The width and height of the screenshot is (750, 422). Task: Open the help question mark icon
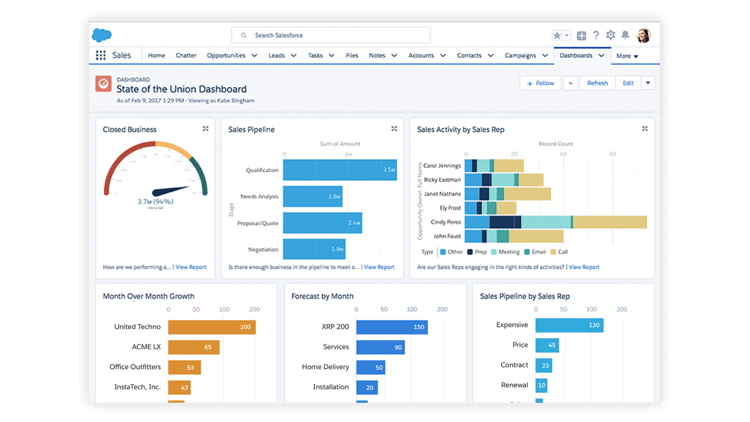596,35
